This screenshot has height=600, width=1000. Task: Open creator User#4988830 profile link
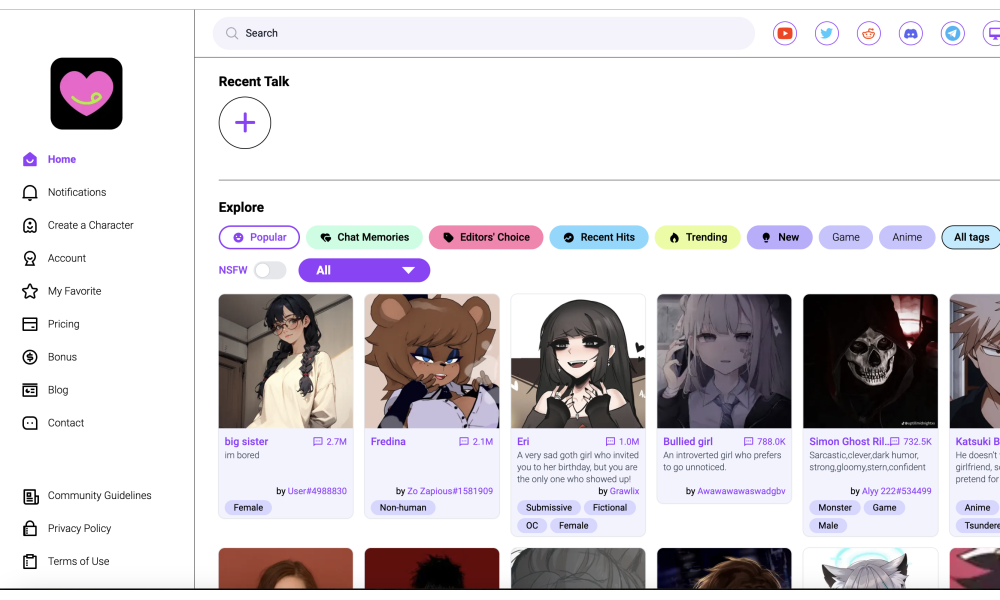pyautogui.click(x=317, y=491)
